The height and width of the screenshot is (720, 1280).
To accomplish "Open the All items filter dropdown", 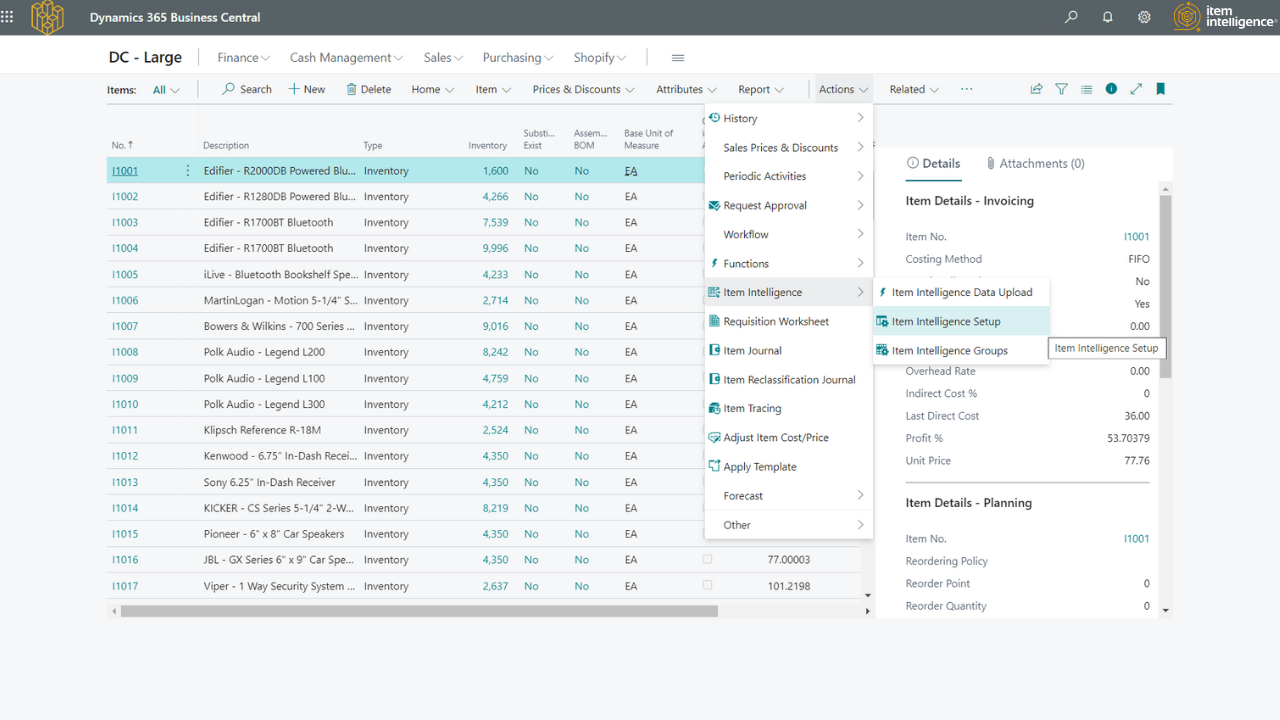I will pos(166,89).
